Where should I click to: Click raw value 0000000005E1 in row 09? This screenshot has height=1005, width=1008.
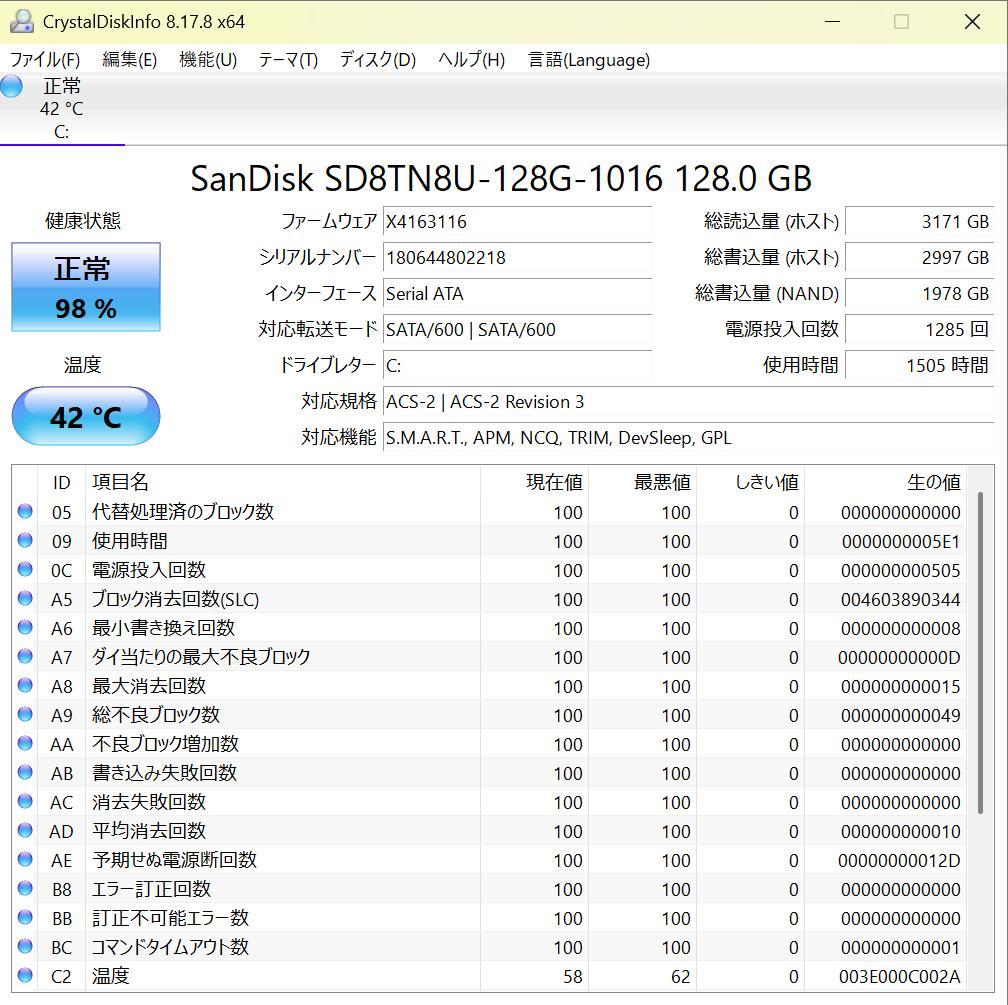pyautogui.click(x=901, y=541)
